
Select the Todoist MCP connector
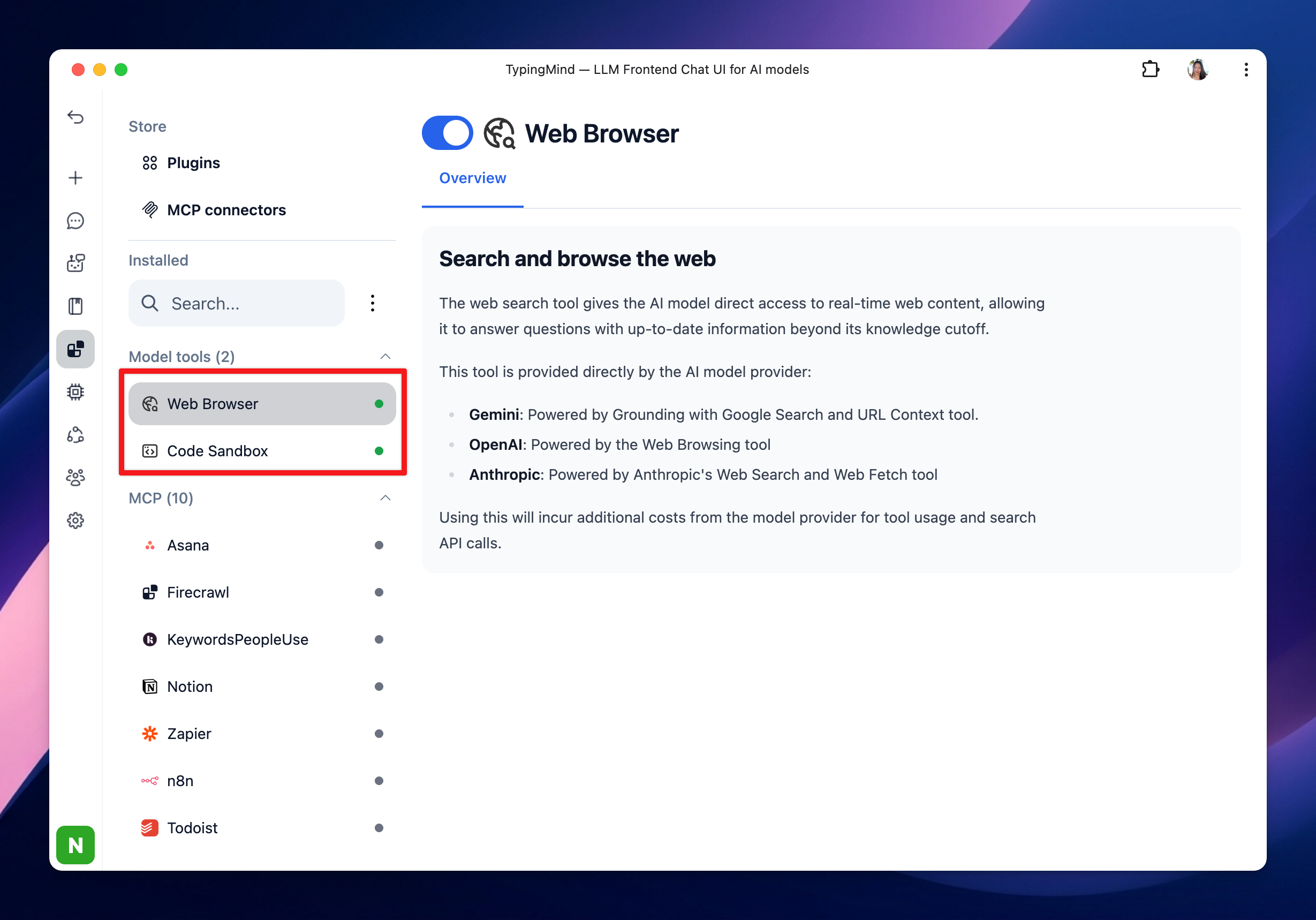[x=262, y=828]
